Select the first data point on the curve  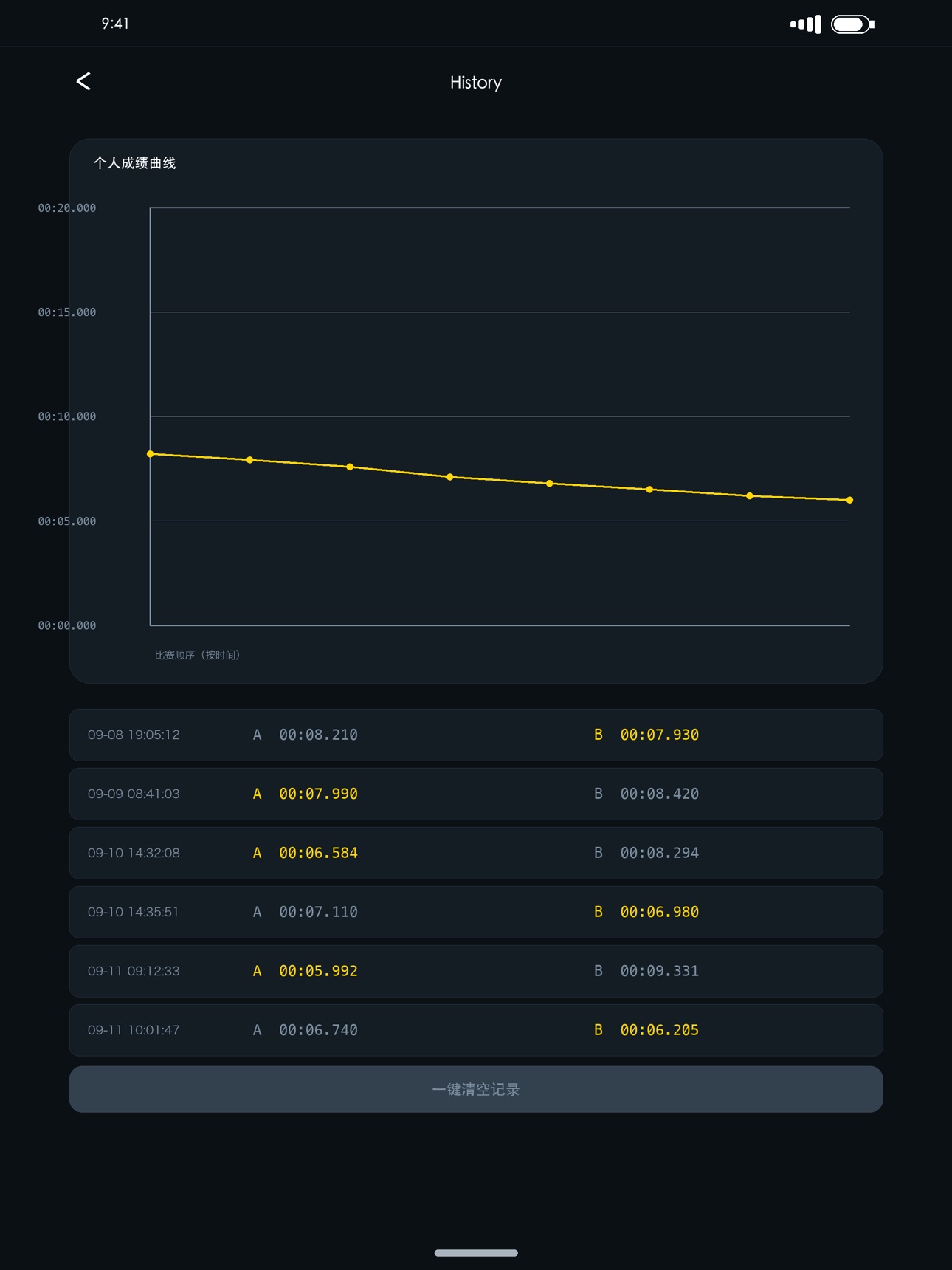pyautogui.click(x=151, y=454)
